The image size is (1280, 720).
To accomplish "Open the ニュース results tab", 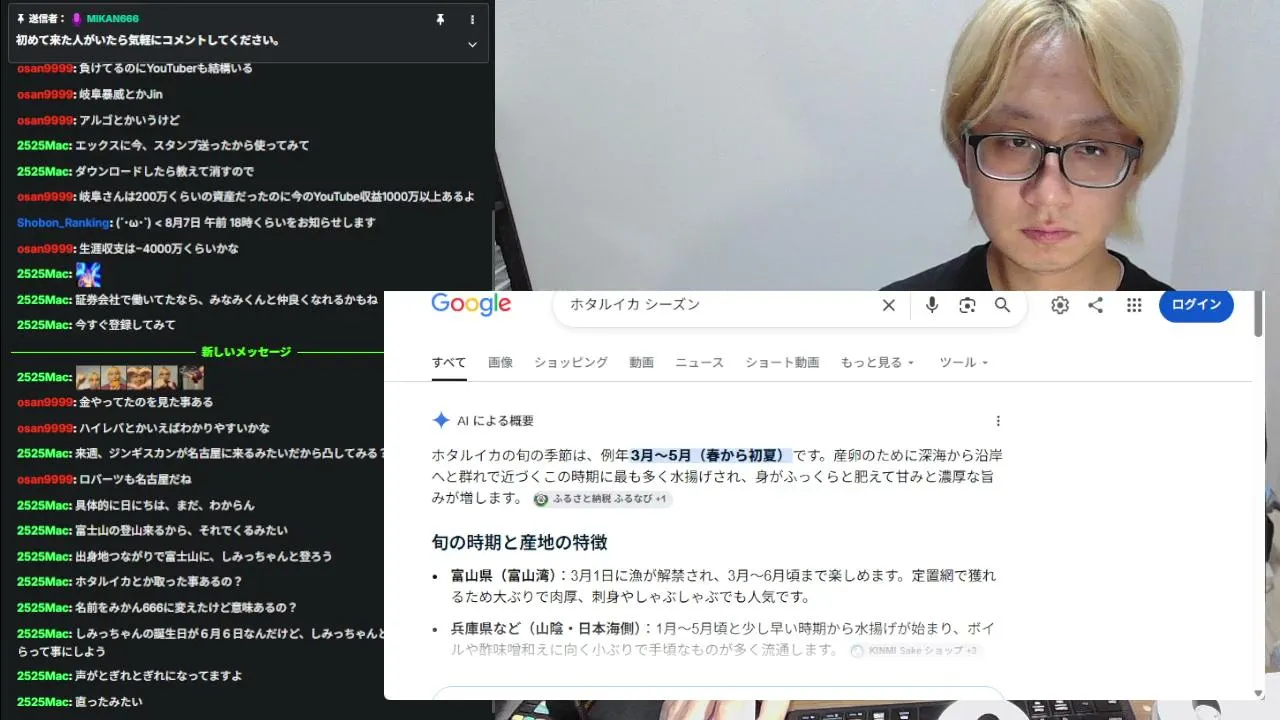I will 699,362.
